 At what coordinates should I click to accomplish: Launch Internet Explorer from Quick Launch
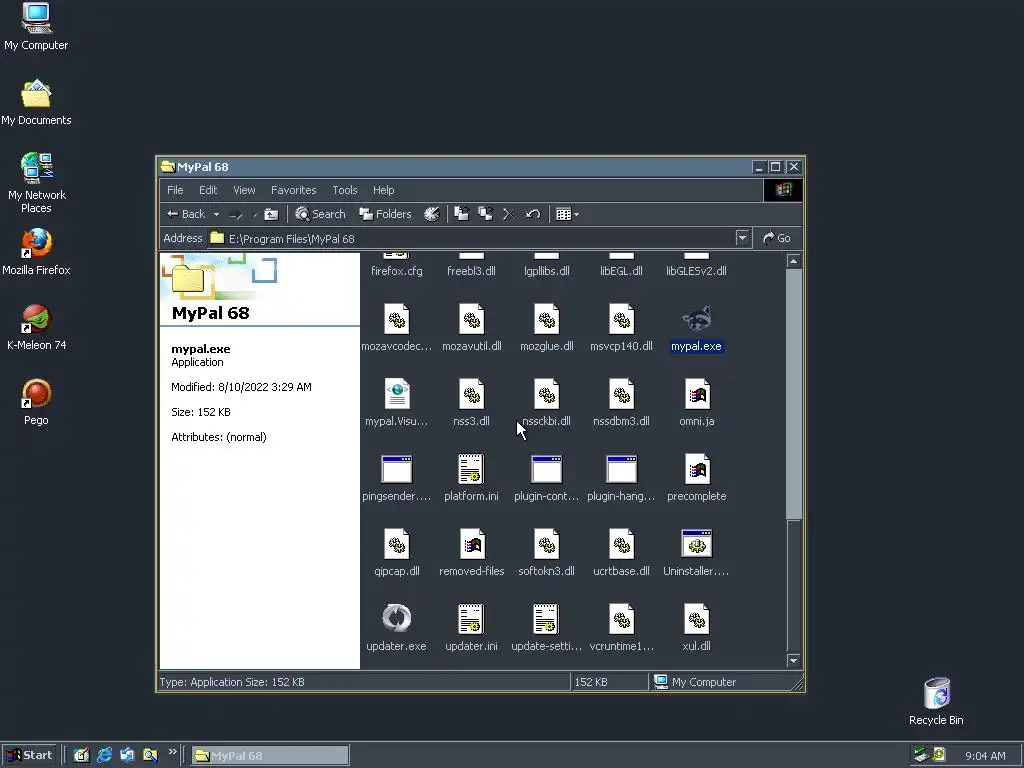coord(104,755)
